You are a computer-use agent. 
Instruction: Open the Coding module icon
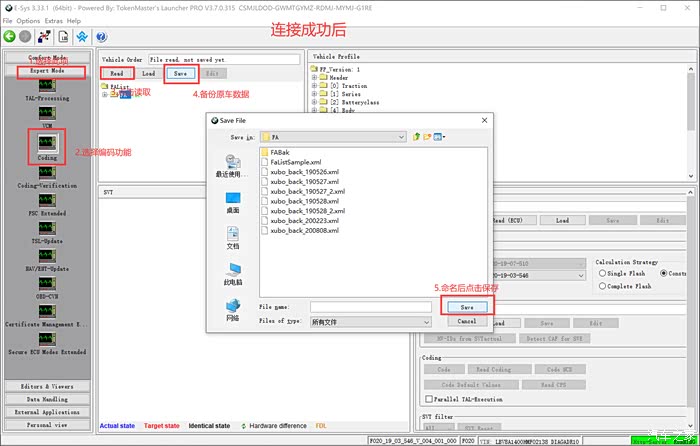click(x=47, y=145)
